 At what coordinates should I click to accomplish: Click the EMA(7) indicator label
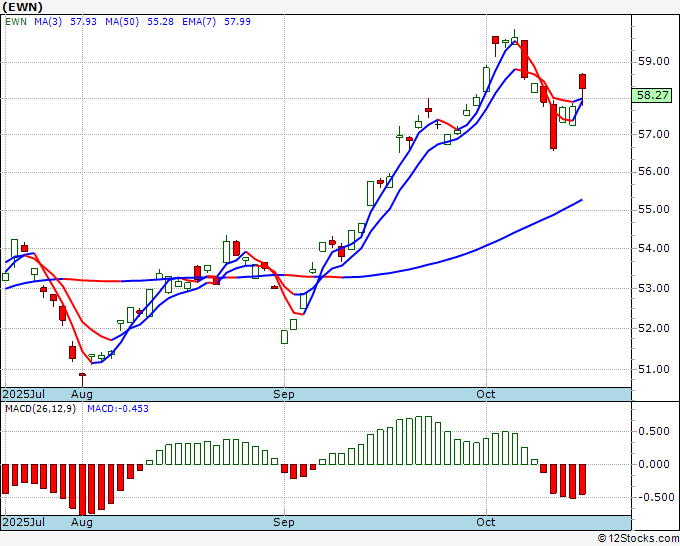tap(199, 22)
